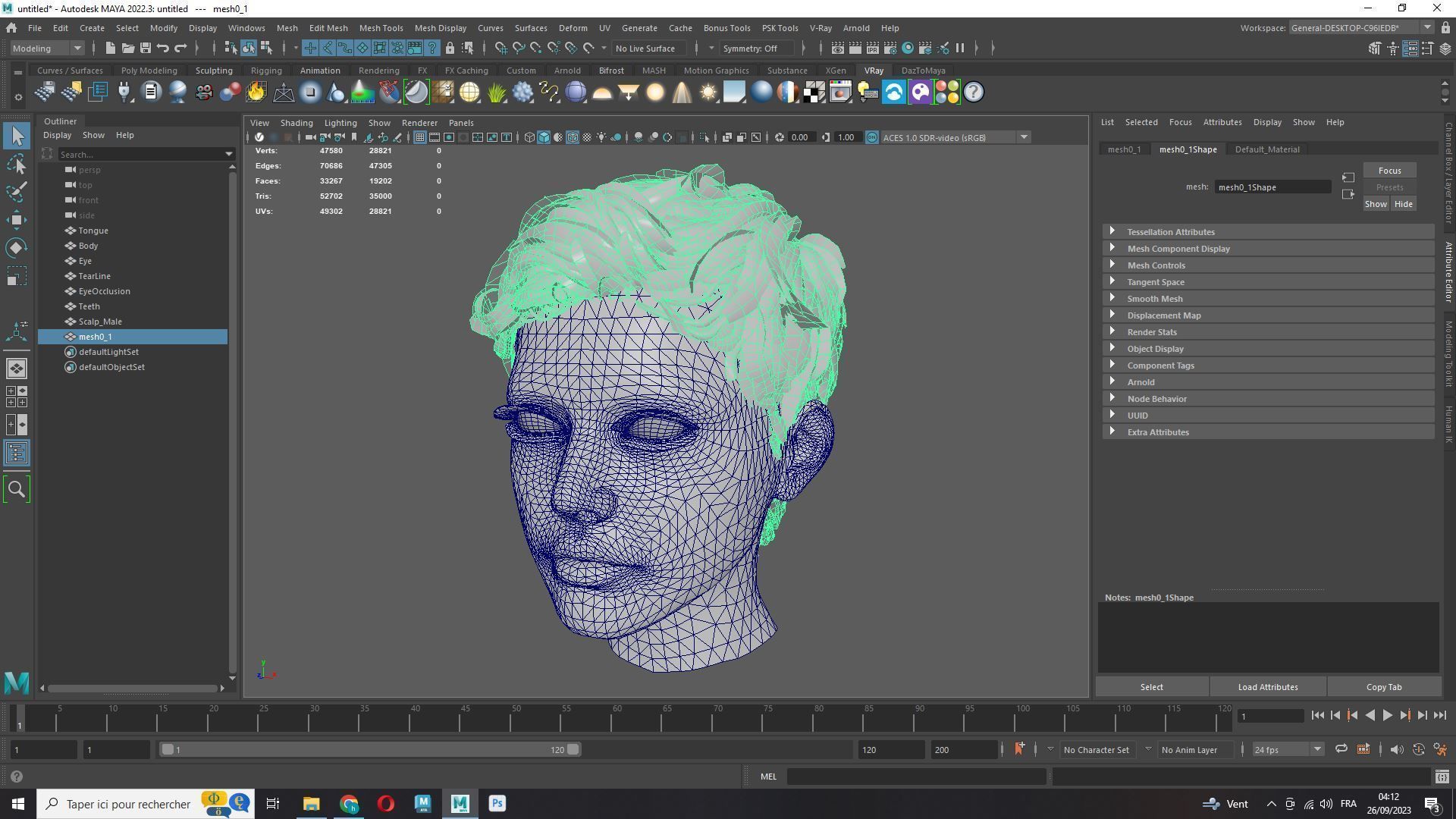The width and height of the screenshot is (1456, 819).
Task: Toggle playback loop icon
Action: (1341, 750)
